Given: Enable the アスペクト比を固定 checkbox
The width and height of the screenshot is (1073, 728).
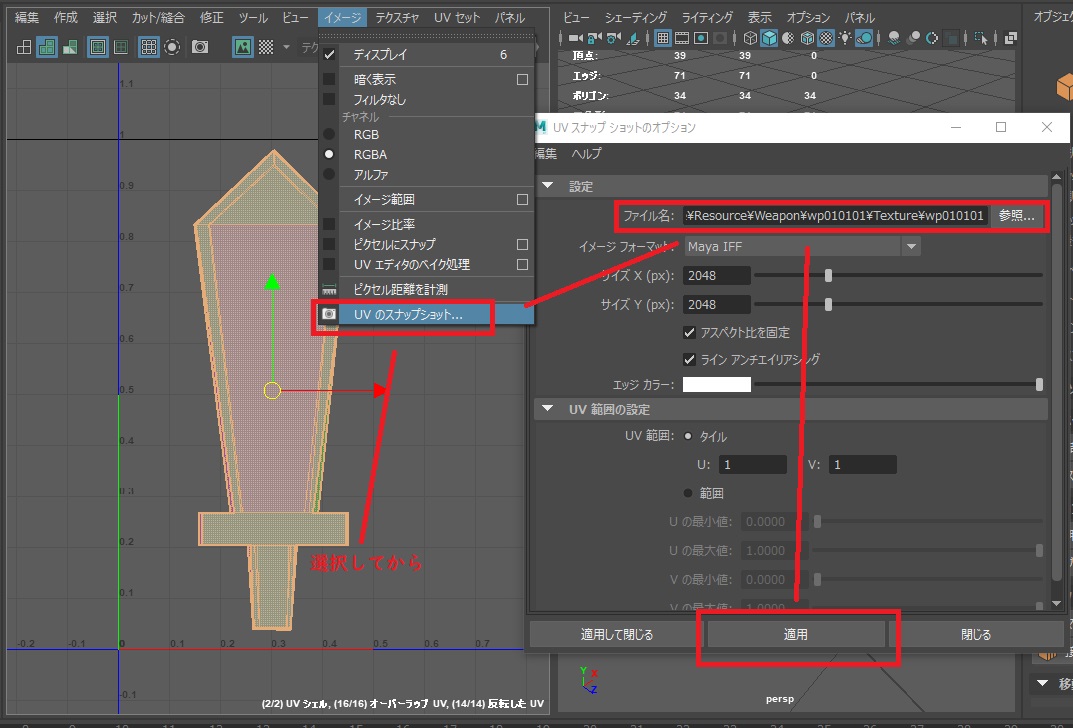Looking at the screenshot, I should click(x=690, y=333).
